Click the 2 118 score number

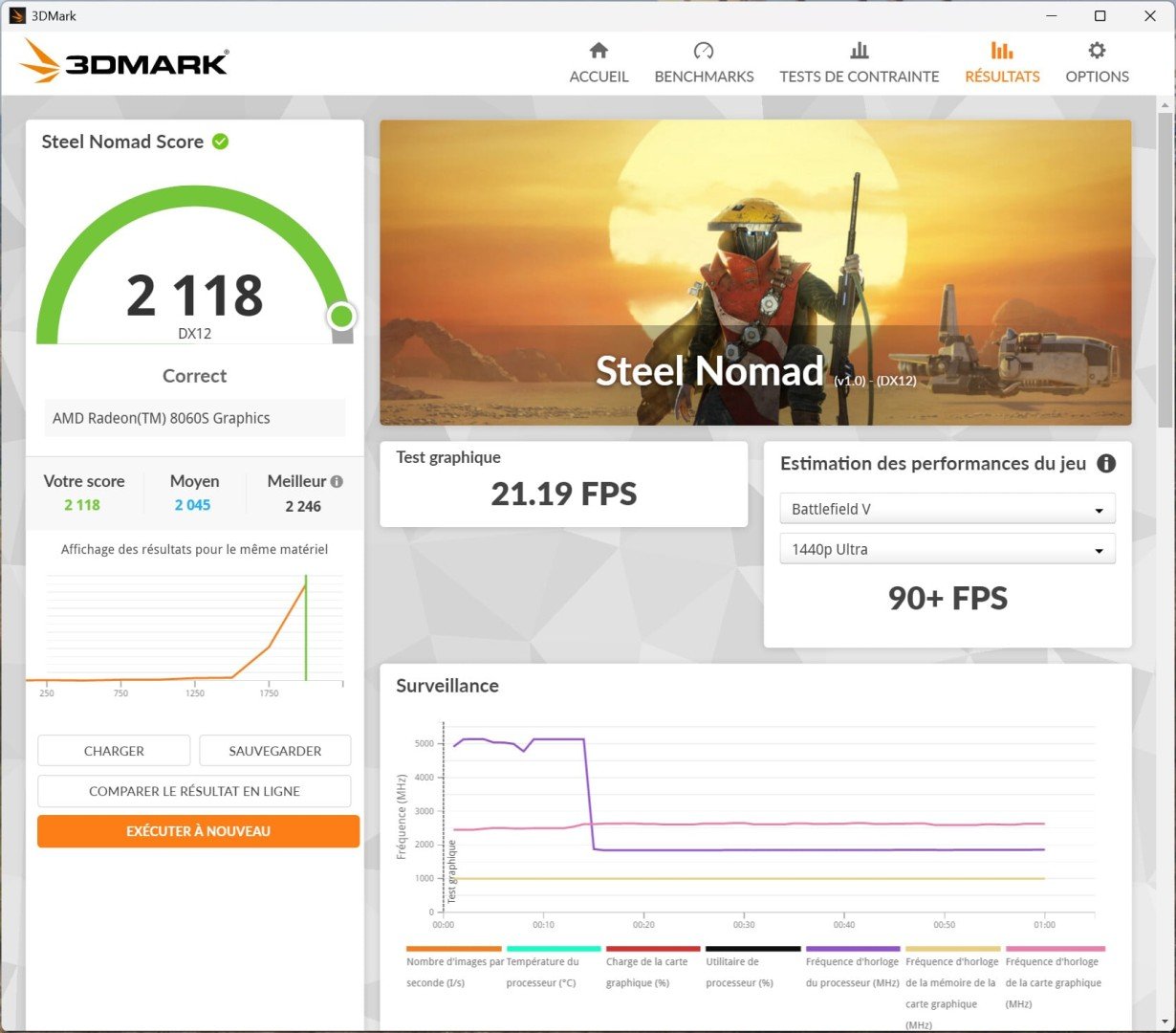coord(195,296)
